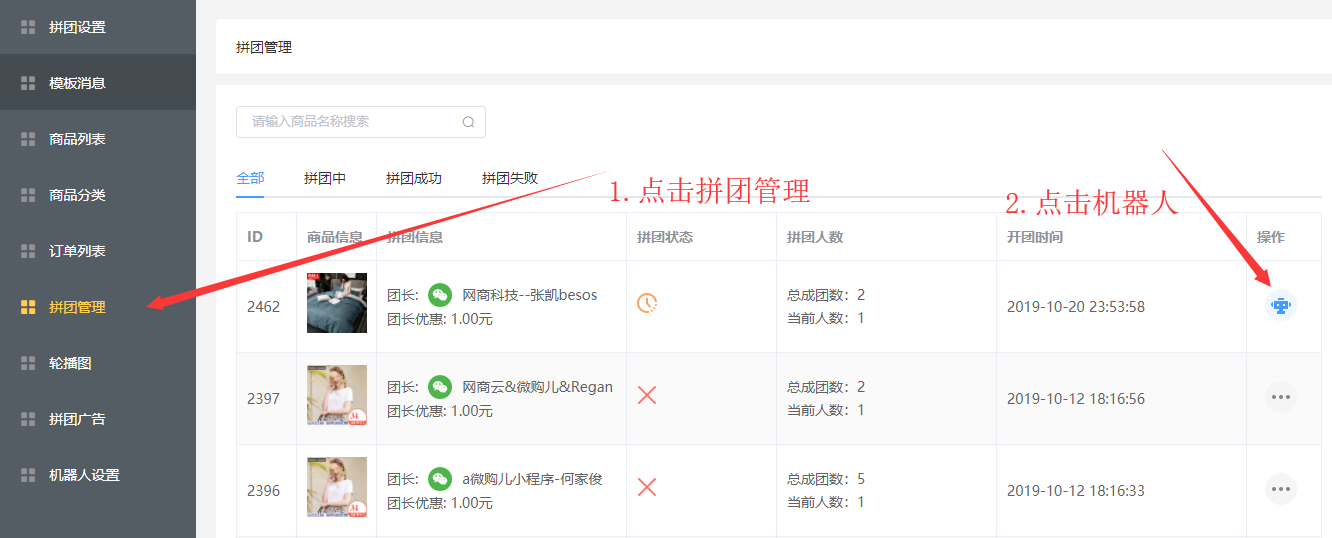The height and width of the screenshot is (538, 1332).
Task: Focus the 请输入商品名称搜索 search field
Action: (x=361, y=122)
